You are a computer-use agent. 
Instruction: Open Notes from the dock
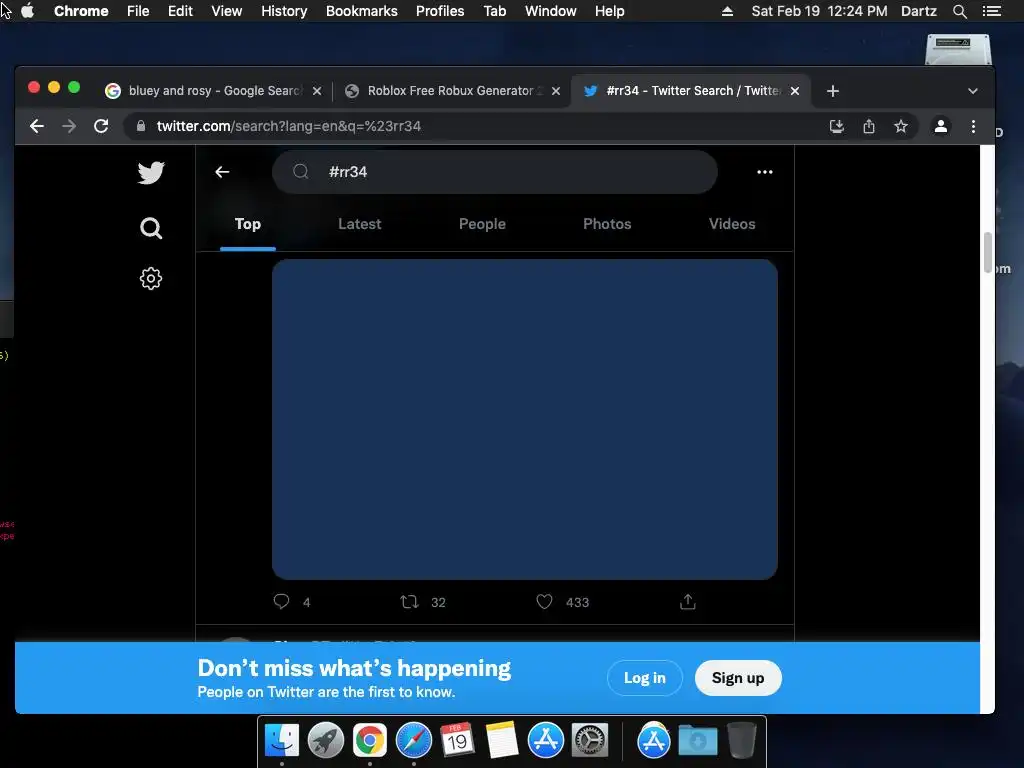[502, 741]
